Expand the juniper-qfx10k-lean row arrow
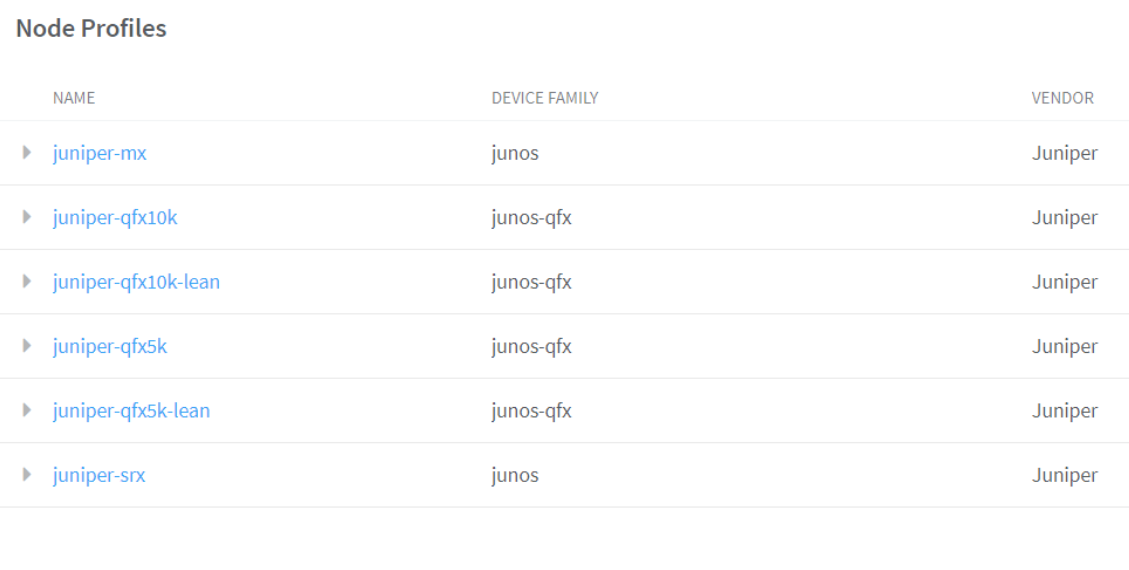The image size is (1129, 570). pyautogui.click(x=27, y=282)
